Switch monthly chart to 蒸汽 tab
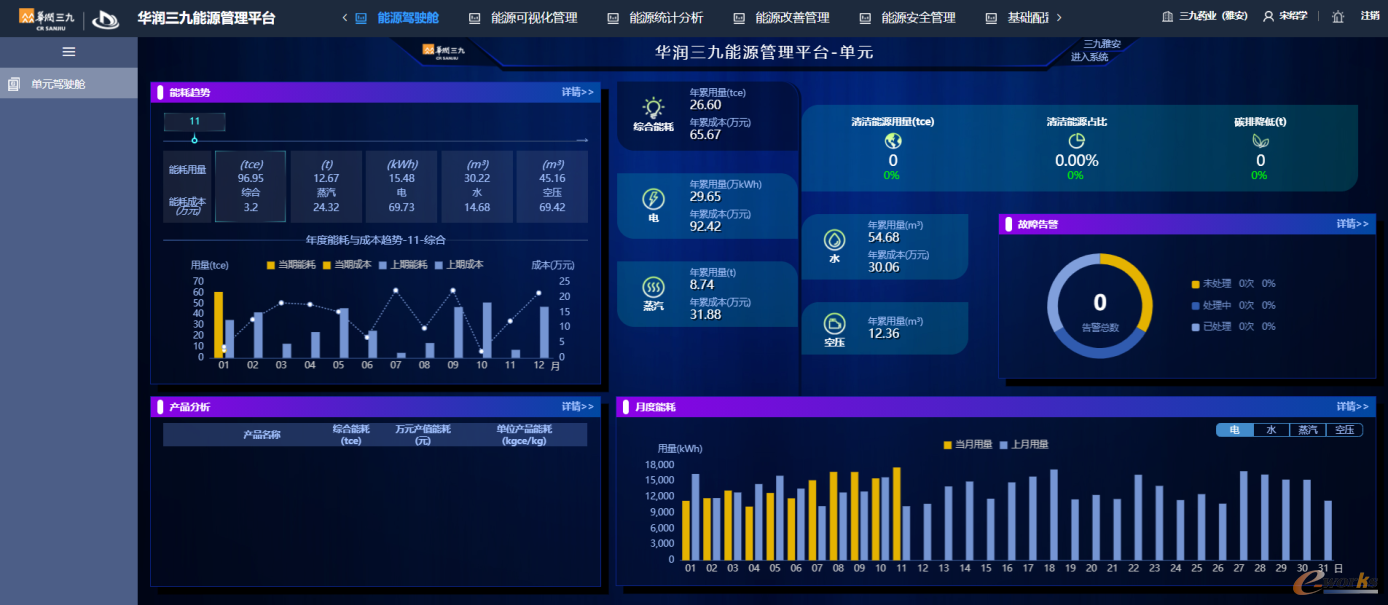 click(x=1307, y=430)
